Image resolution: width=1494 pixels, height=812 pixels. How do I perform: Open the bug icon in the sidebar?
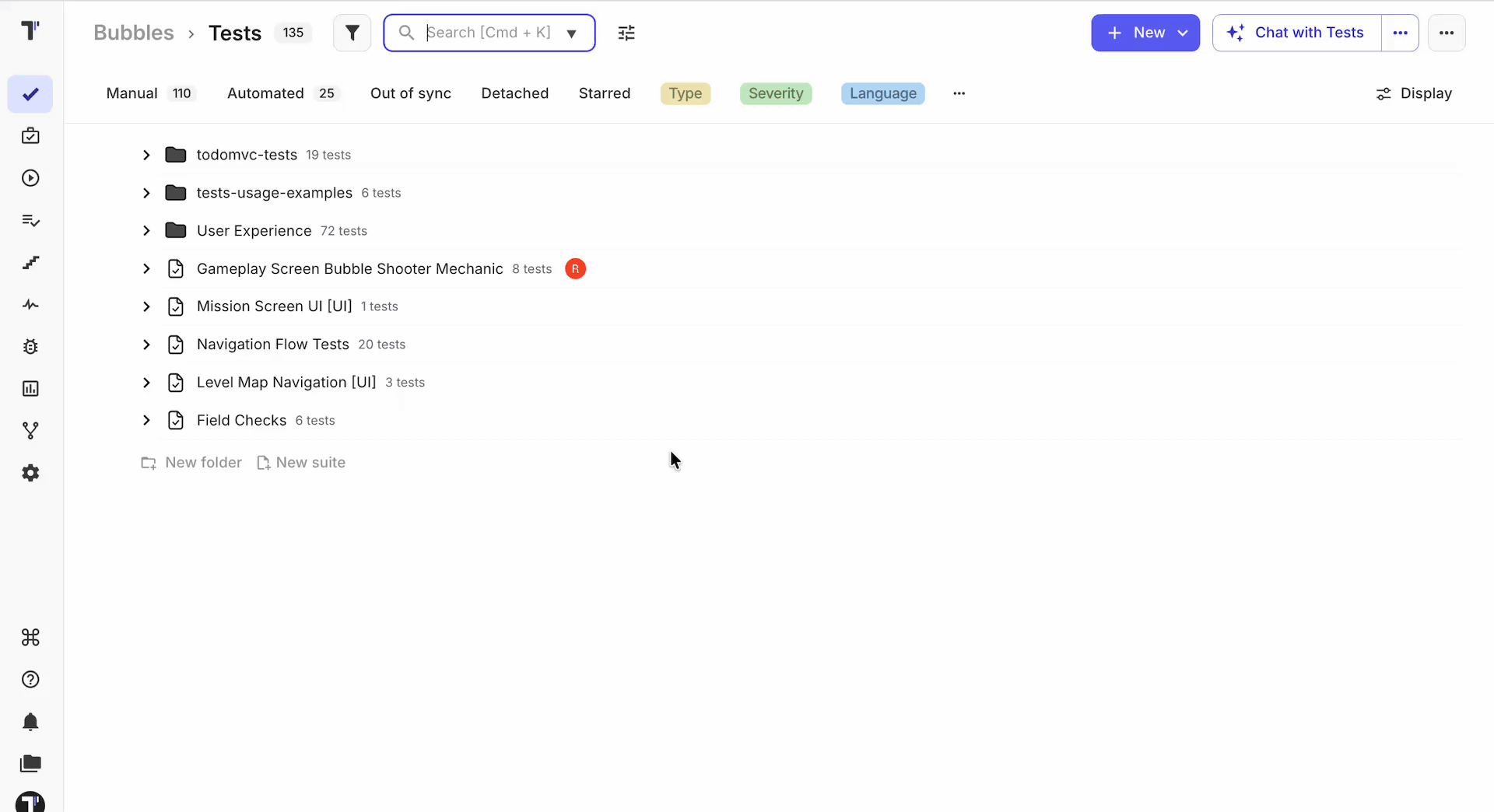pyautogui.click(x=30, y=347)
